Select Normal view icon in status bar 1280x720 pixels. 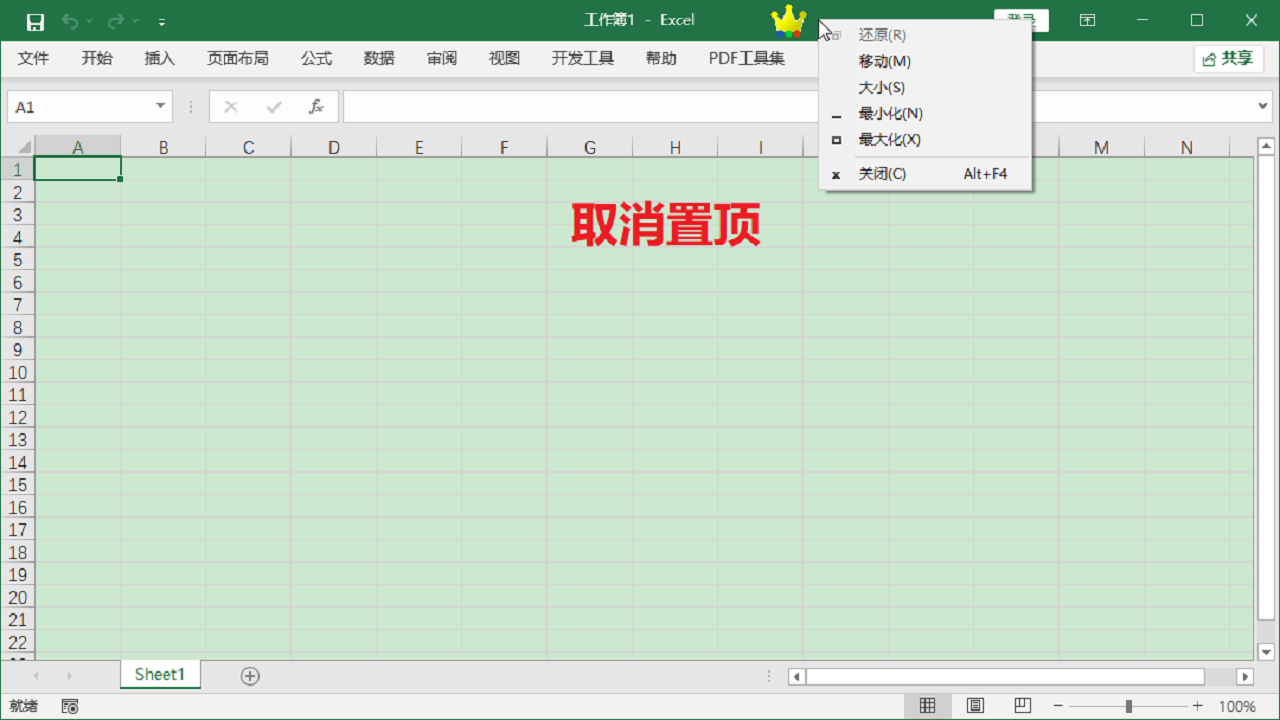point(928,706)
